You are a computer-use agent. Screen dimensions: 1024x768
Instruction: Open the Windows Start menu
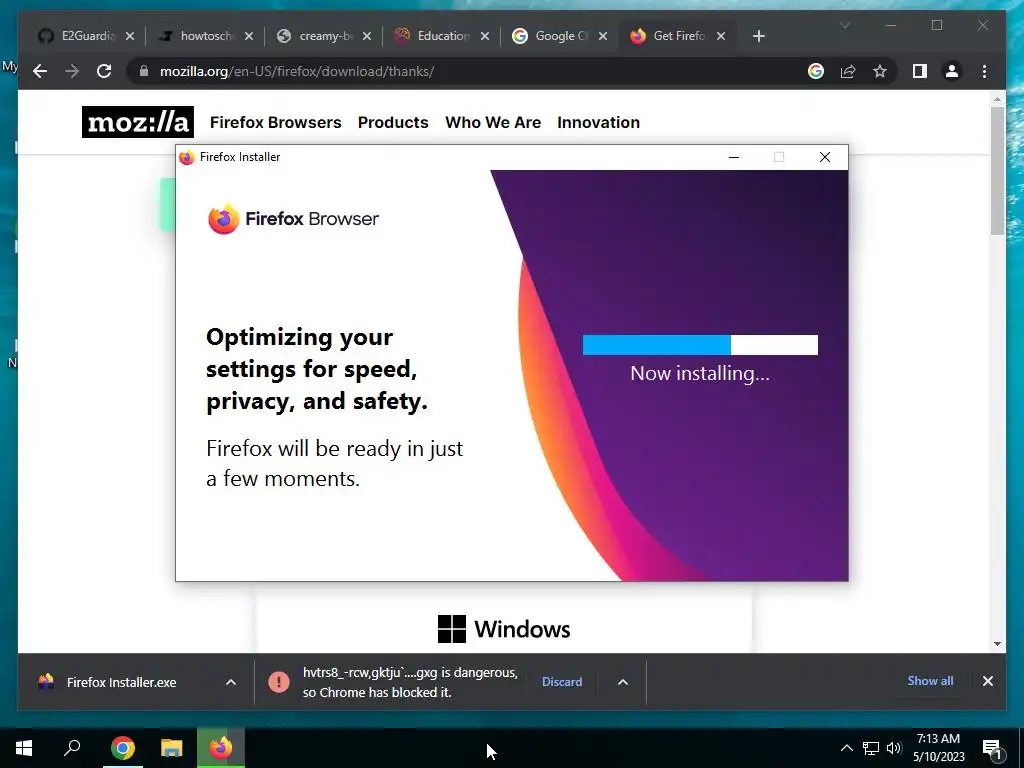(24, 748)
